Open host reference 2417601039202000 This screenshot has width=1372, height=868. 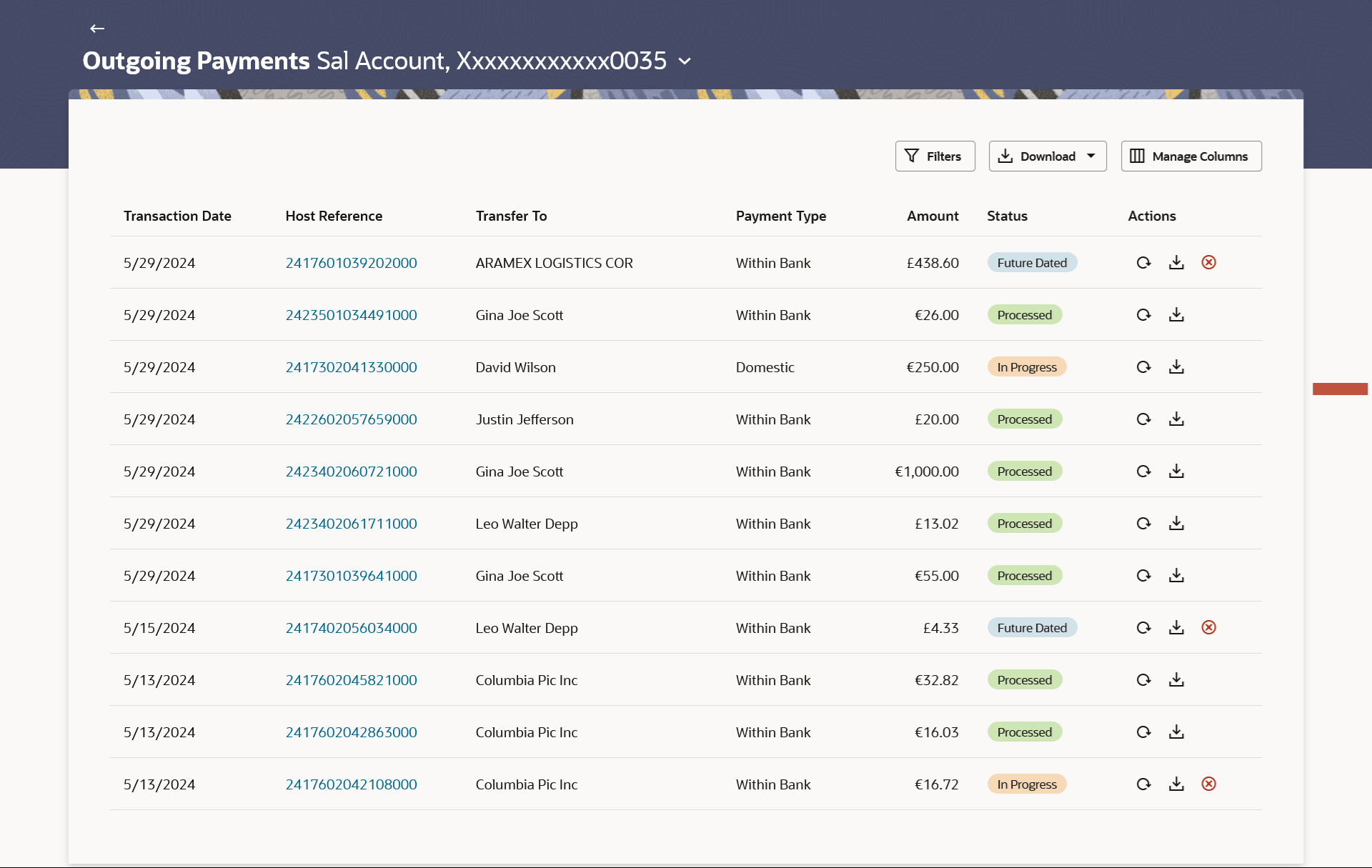click(x=351, y=263)
